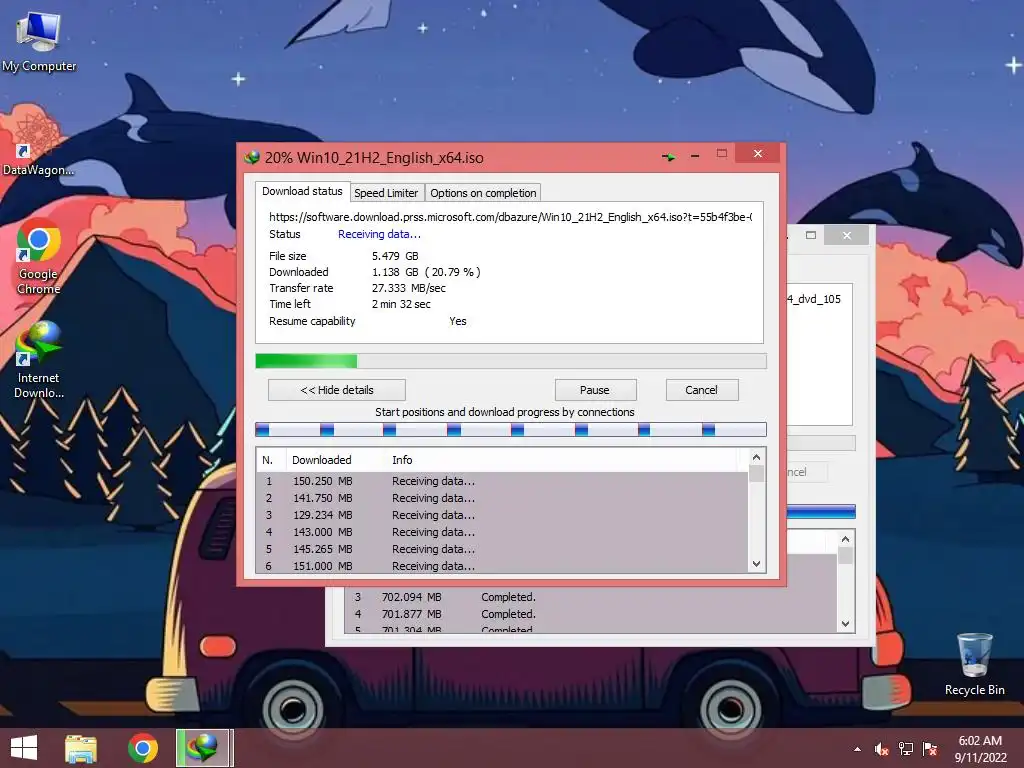Click the Downloaded column header
This screenshot has width=1024, height=768.
click(x=336, y=460)
